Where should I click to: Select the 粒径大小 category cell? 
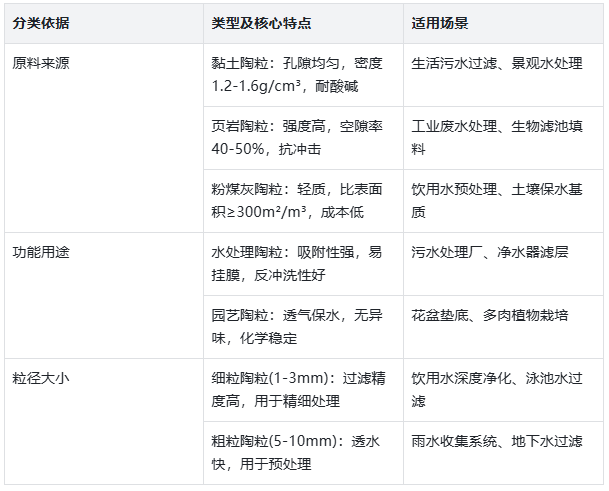41,378
